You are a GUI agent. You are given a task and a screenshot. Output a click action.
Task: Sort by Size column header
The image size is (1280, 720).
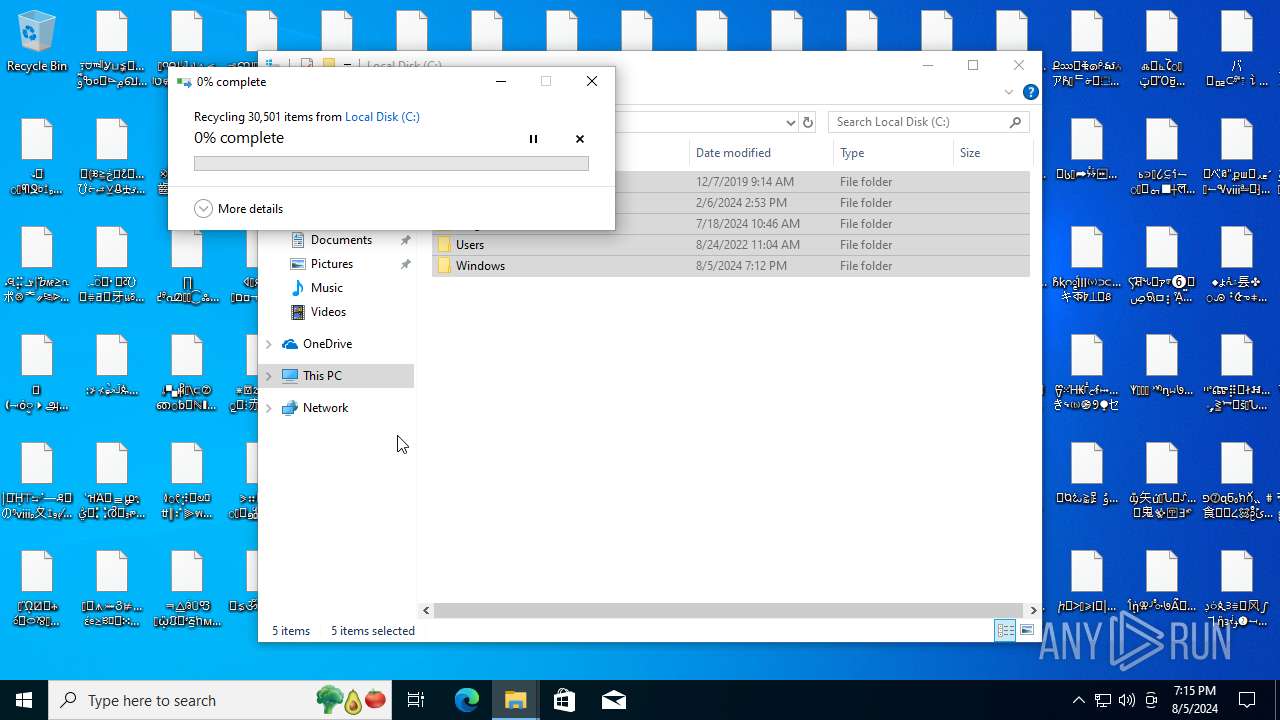coord(991,153)
